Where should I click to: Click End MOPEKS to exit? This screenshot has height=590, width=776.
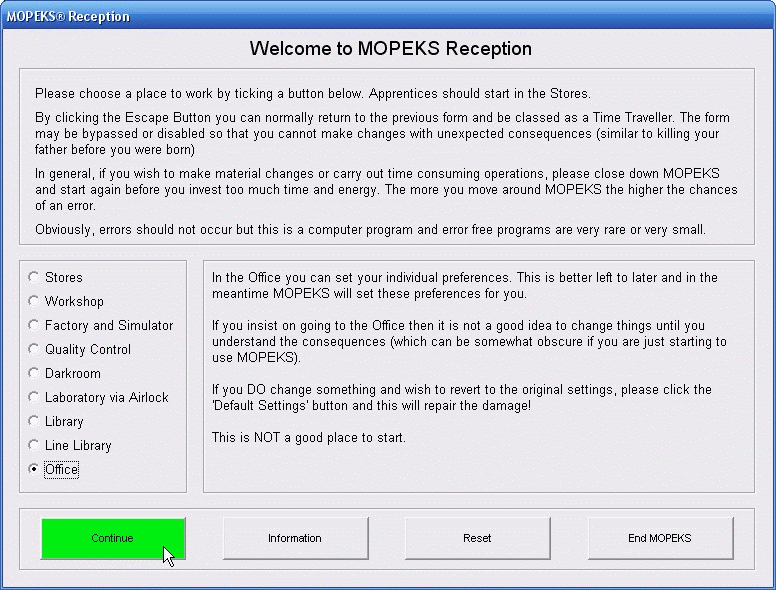(660, 539)
